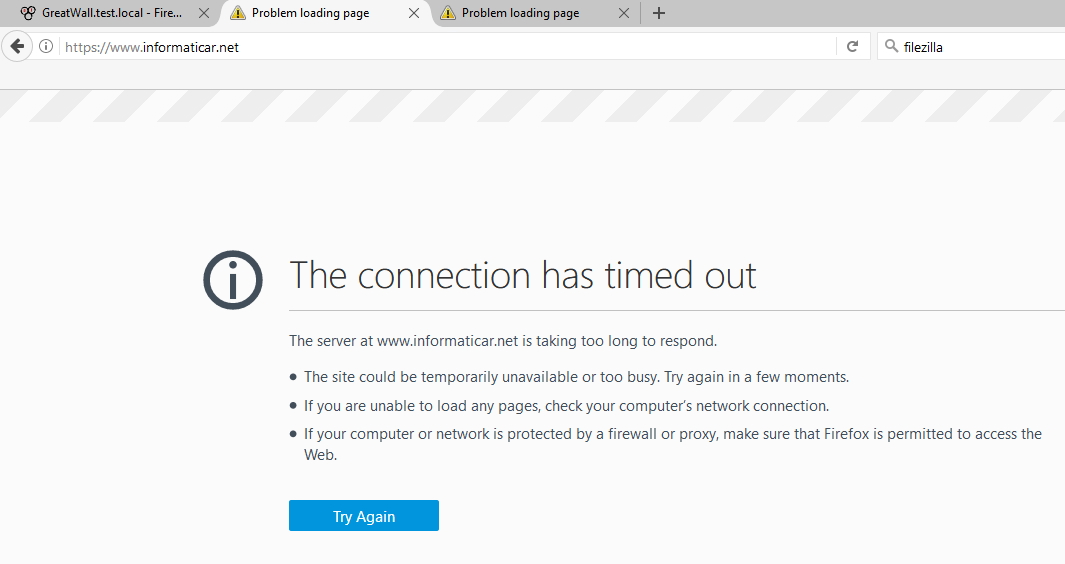The width and height of the screenshot is (1065, 564).
Task: Click warning icon on third tab
Action: (x=448, y=13)
